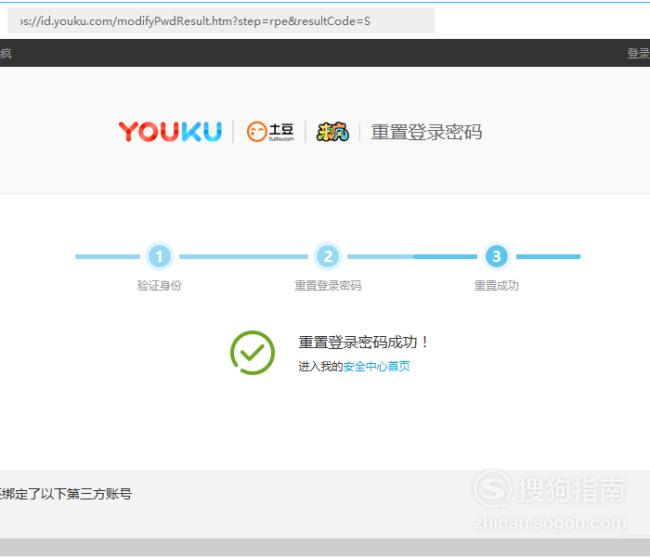This screenshot has height=557, width=650.
Task: Open the Laifeng colorful logo
Action: tap(332, 132)
